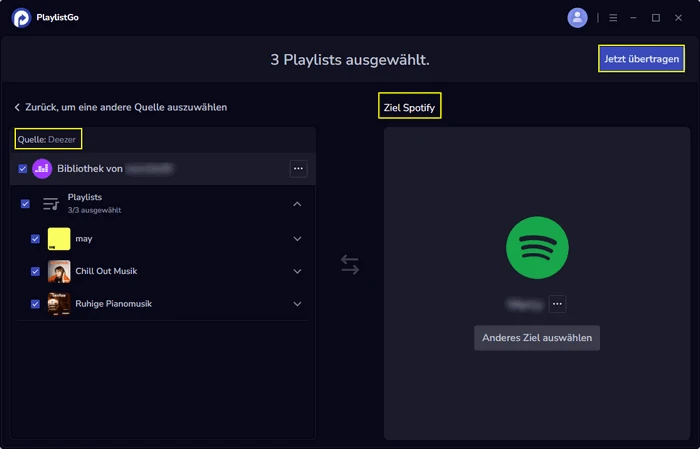
Task: Close the PlaylistGo window
Action: tap(679, 18)
